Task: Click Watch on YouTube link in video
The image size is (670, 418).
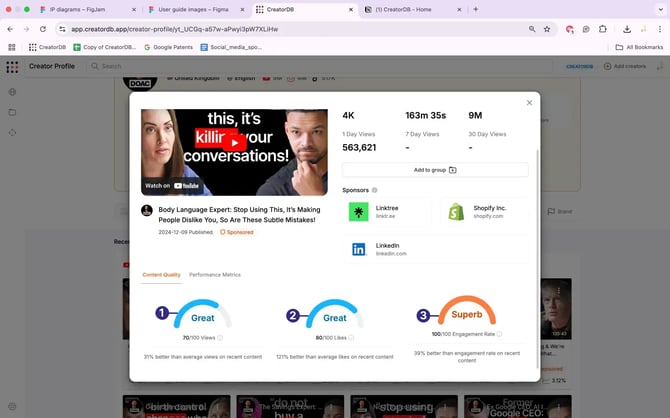Action: coord(171,185)
